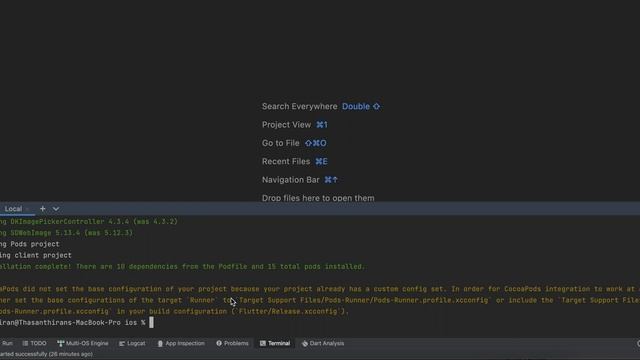Click the 'did not set the base configuration' warning line
Viewport: 640px width, 360px height.
(320, 289)
